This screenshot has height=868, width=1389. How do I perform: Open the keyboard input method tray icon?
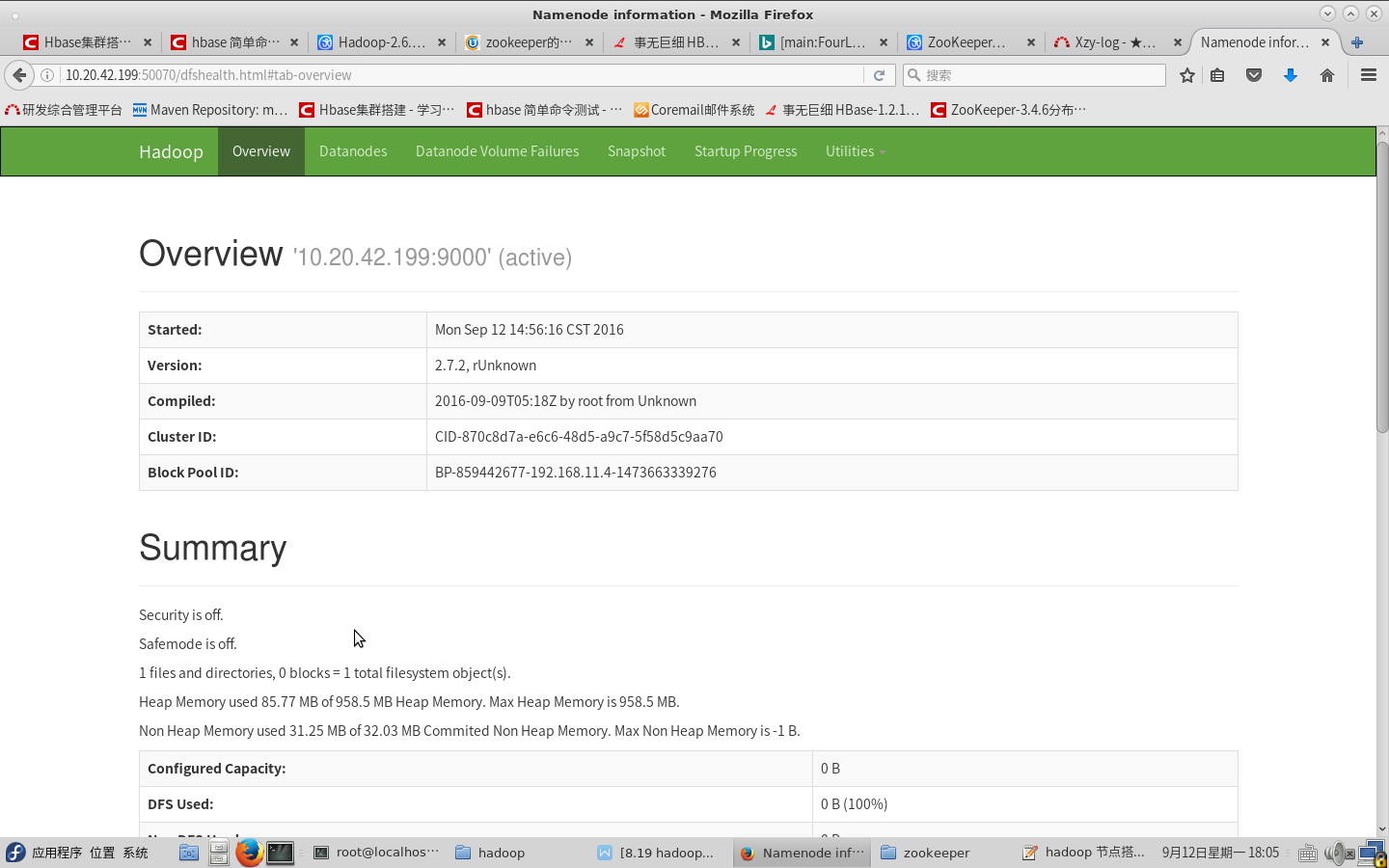click(x=1308, y=853)
